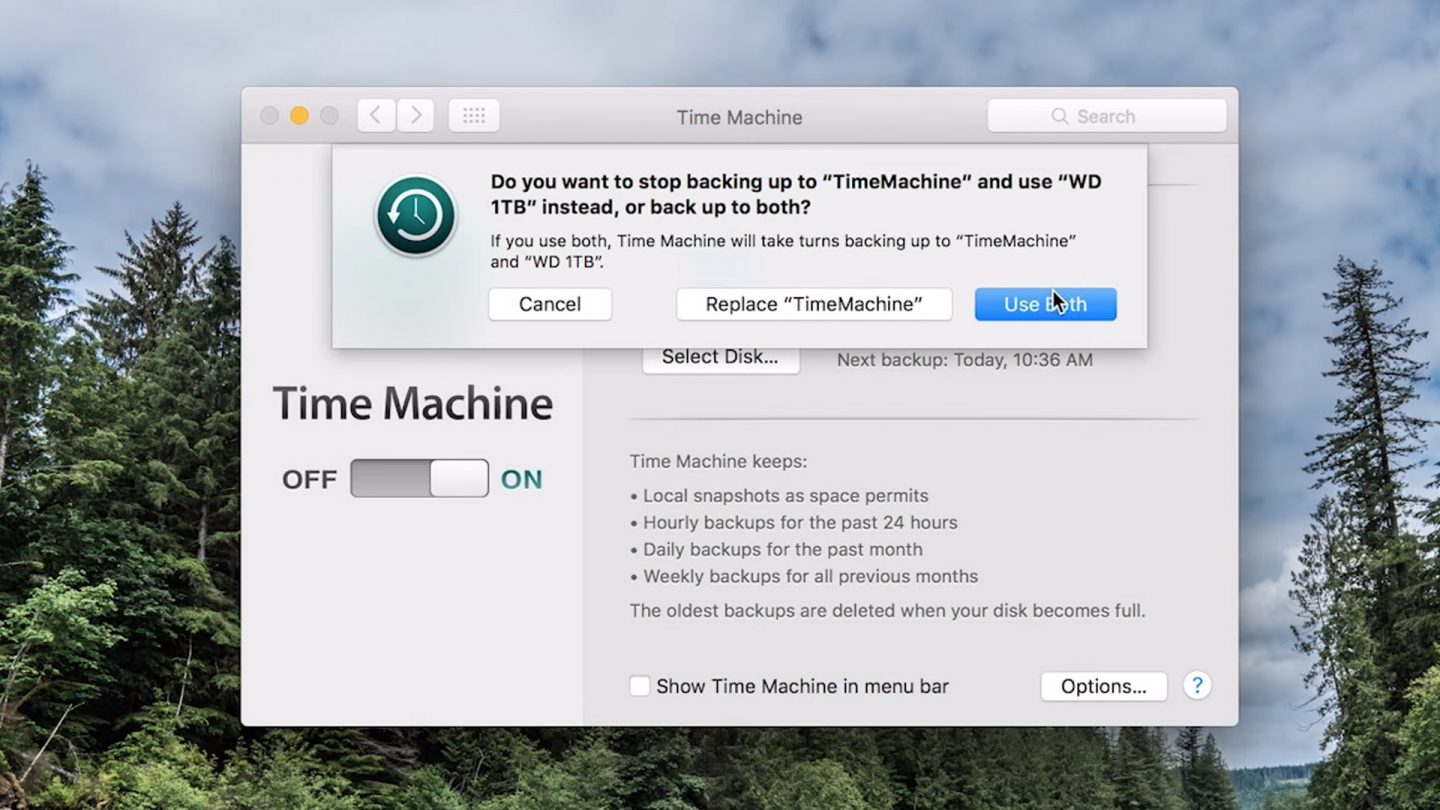Click "Weekly backups for all previous months"

(x=804, y=576)
